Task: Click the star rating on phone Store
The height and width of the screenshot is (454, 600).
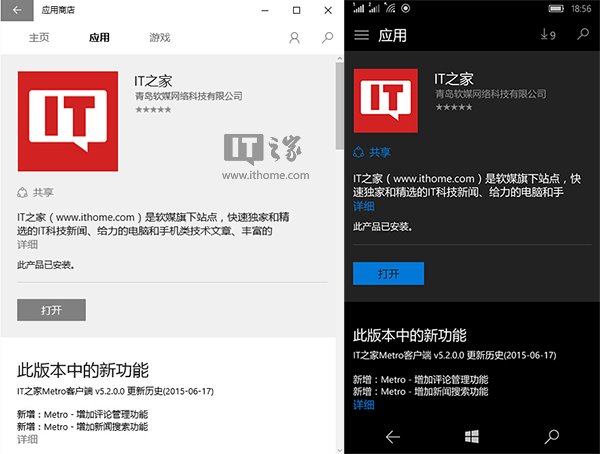Action: point(454,108)
